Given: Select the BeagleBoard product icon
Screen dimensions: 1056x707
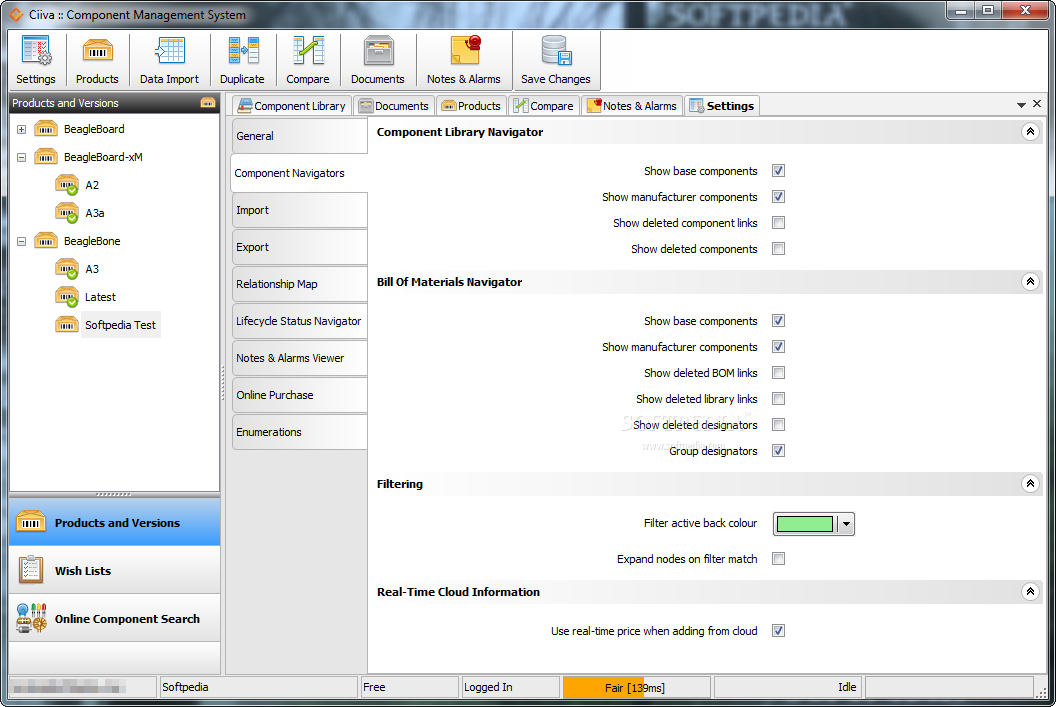Looking at the screenshot, I should tap(46, 129).
